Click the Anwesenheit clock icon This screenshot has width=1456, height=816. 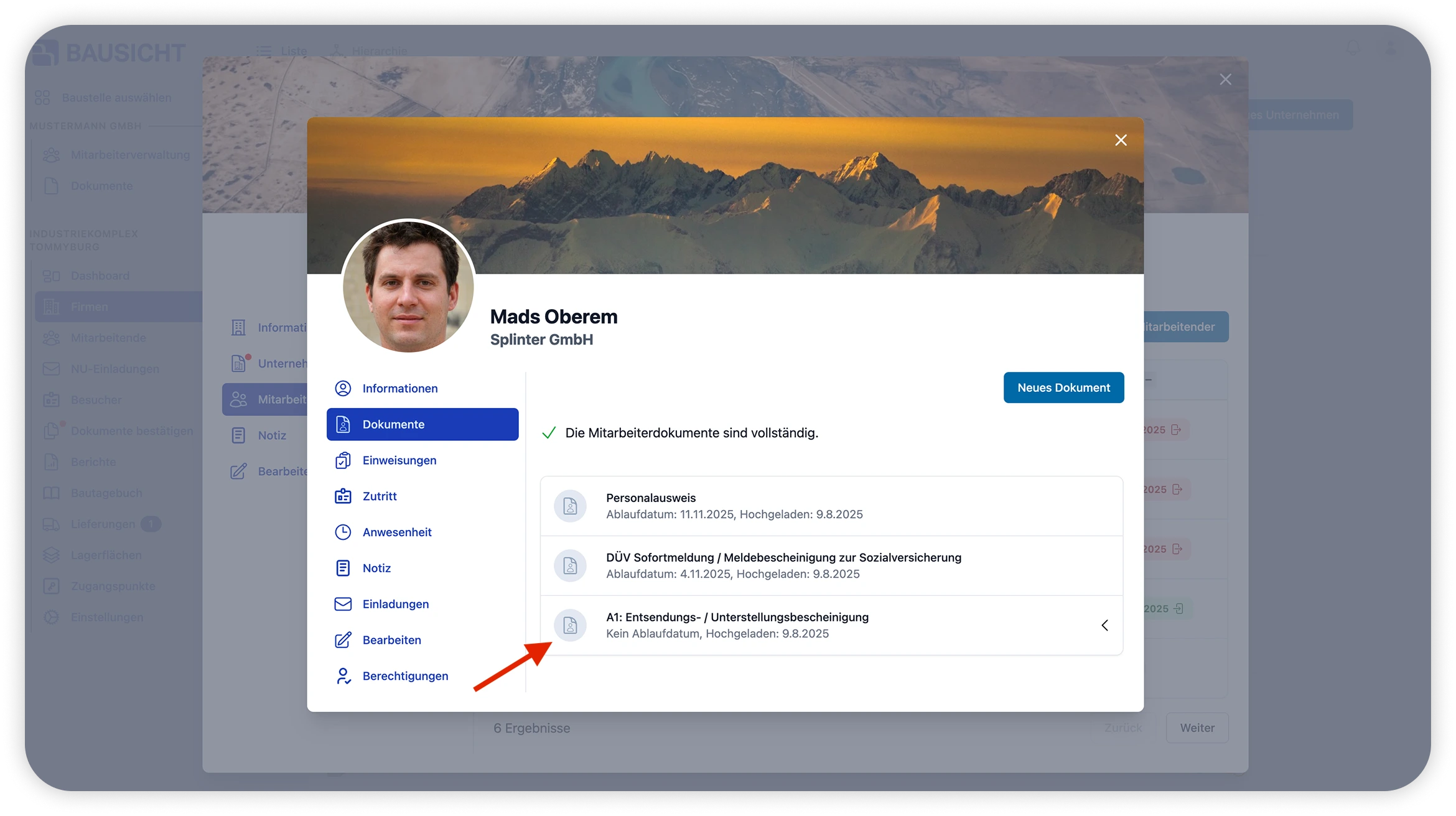[x=343, y=532]
